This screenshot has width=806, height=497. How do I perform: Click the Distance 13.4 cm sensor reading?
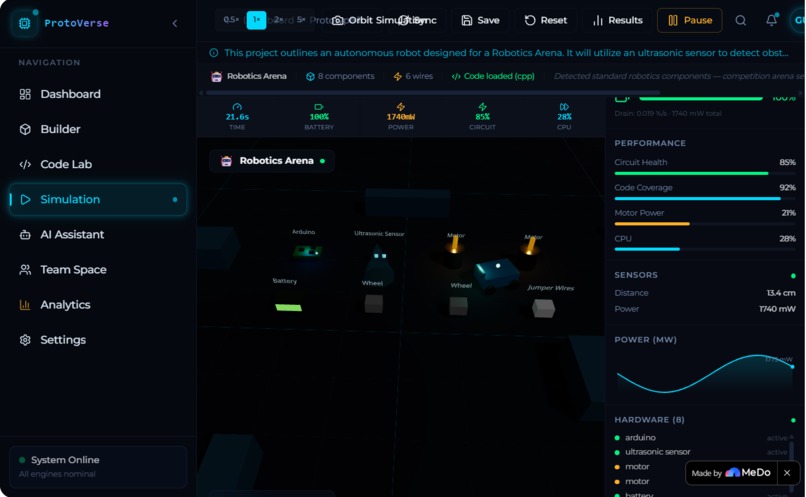click(x=705, y=292)
